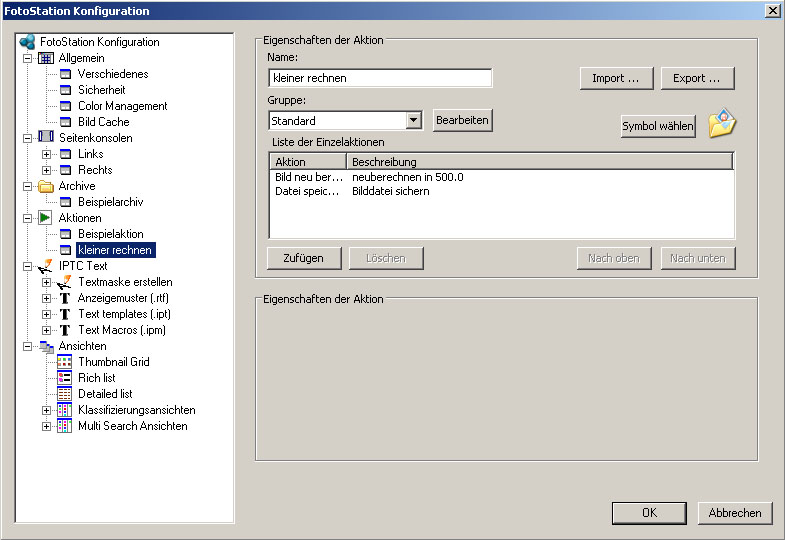Click the Rechts page icon
The height and width of the screenshot is (540, 785).
pos(65,170)
